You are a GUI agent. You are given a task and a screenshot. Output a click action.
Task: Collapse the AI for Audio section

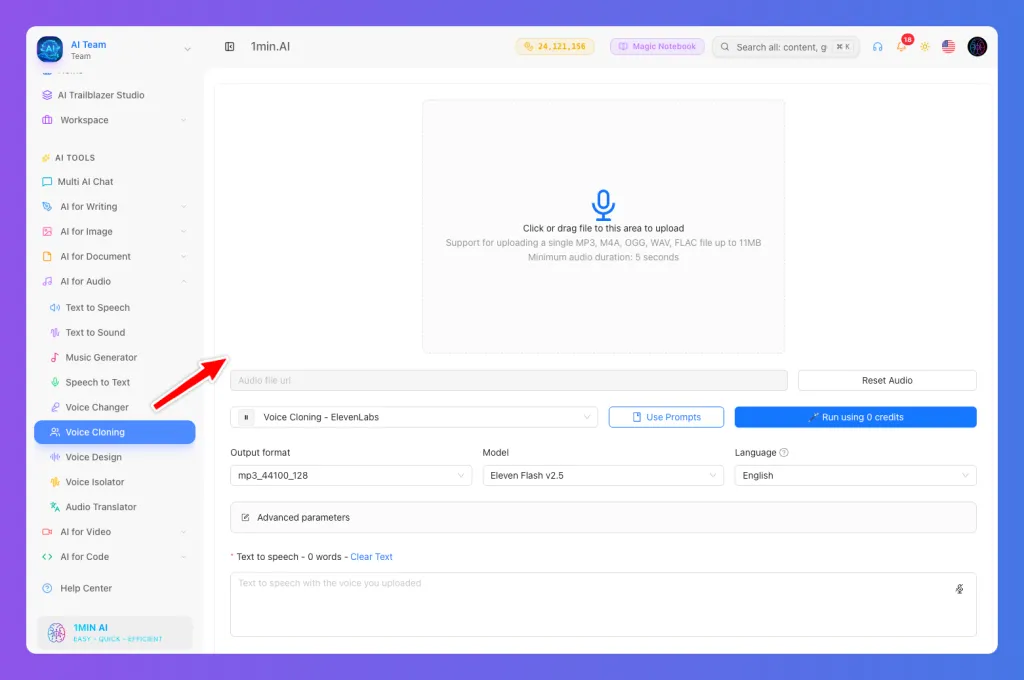coord(115,281)
